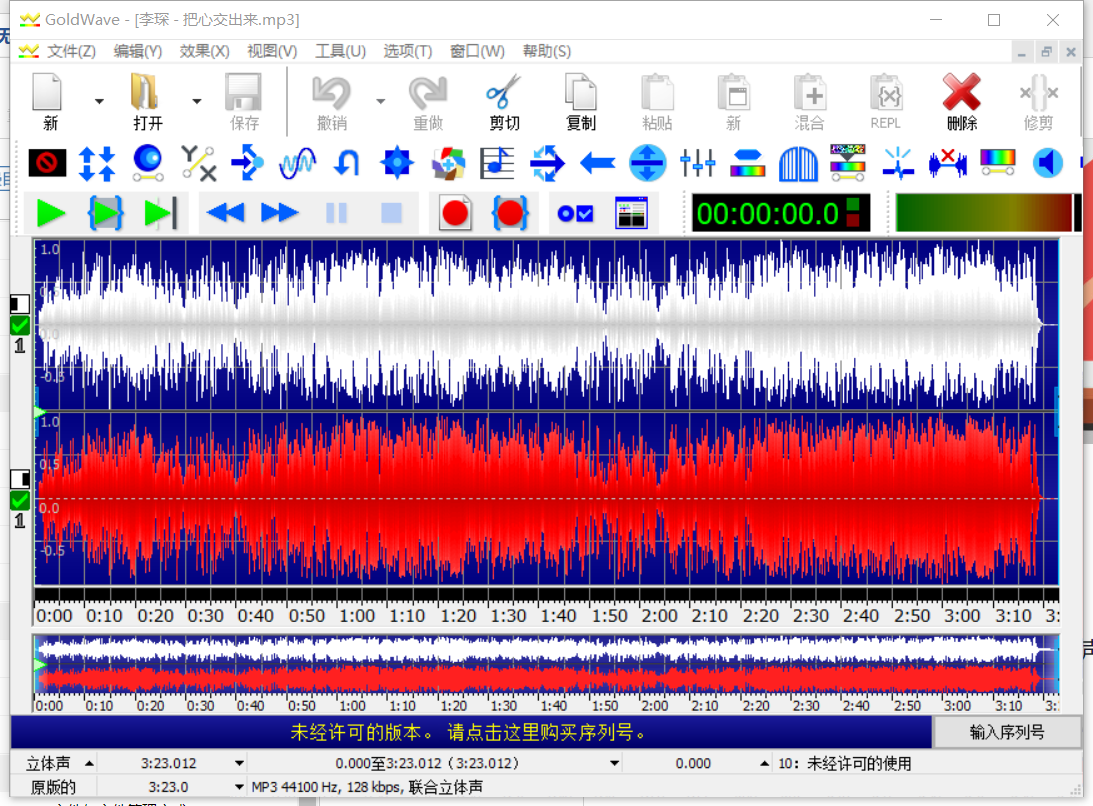Start recording with the red record button
This screenshot has width=1093, height=806.
(455, 213)
